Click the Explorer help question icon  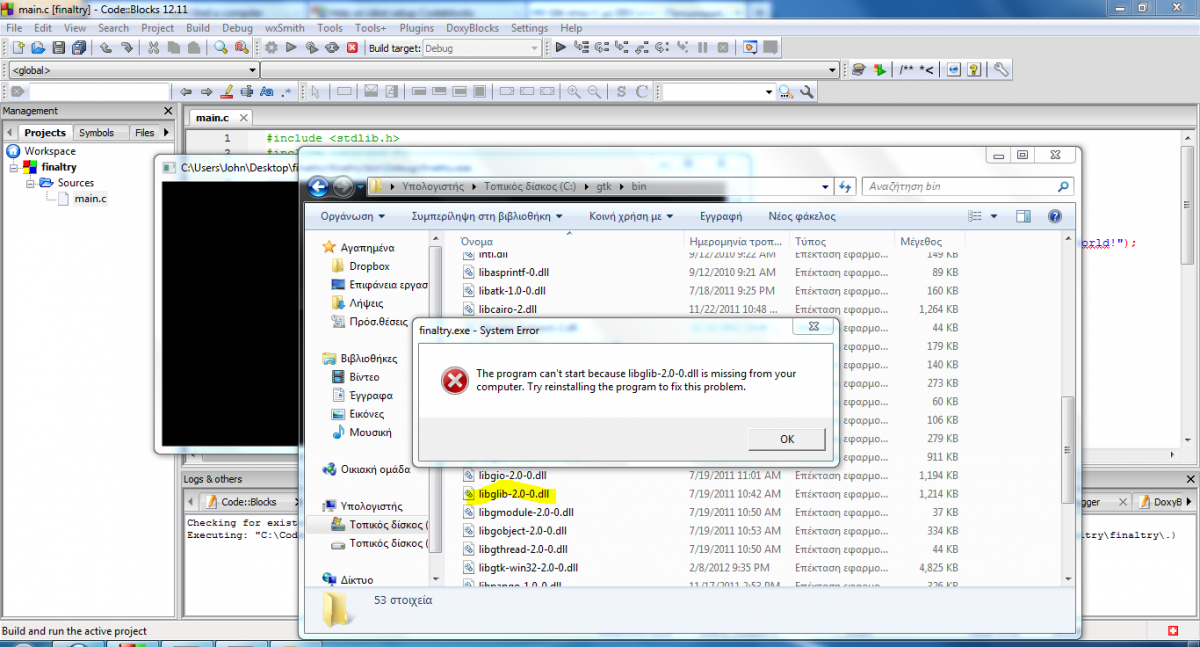click(1054, 216)
